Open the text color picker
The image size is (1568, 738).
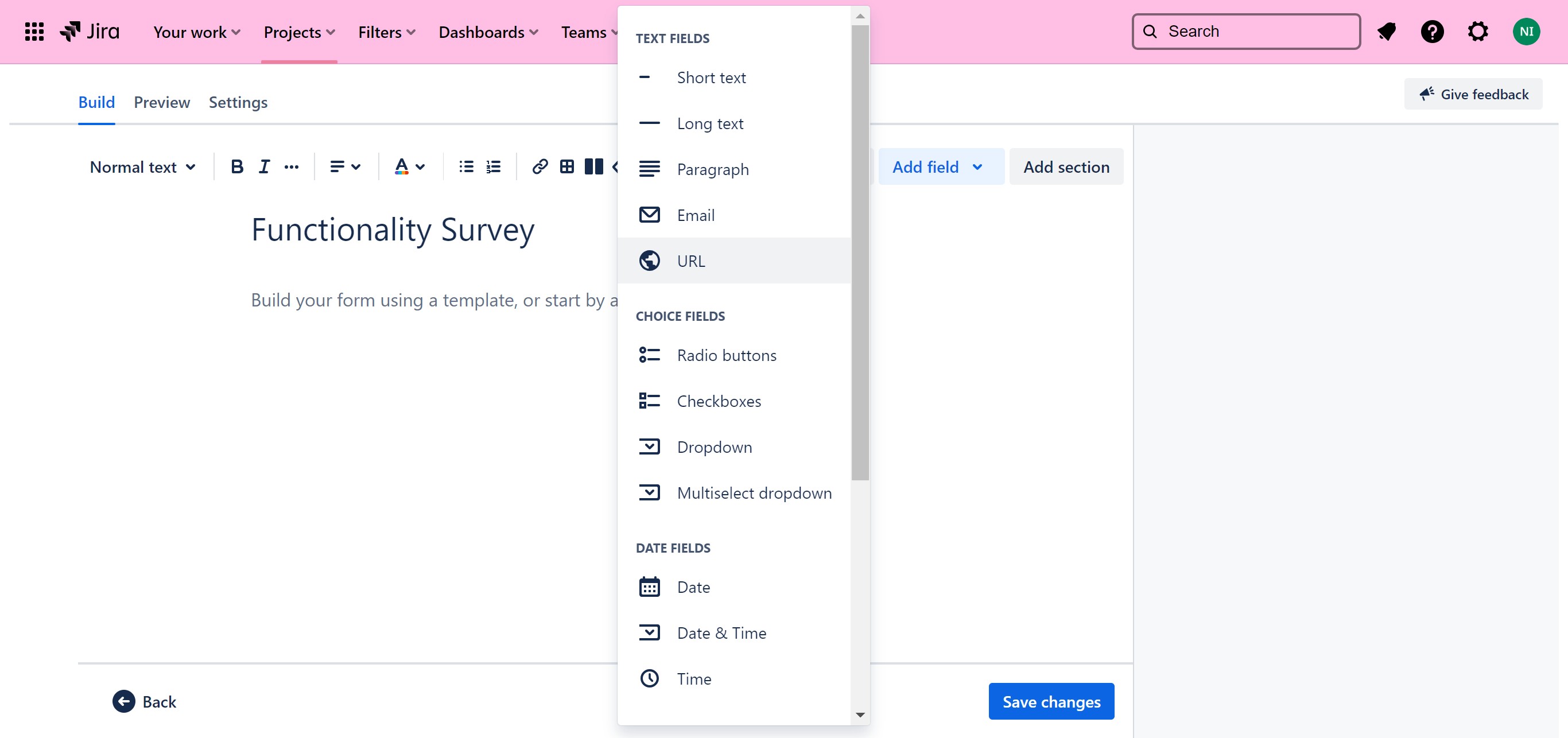[409, 166]
